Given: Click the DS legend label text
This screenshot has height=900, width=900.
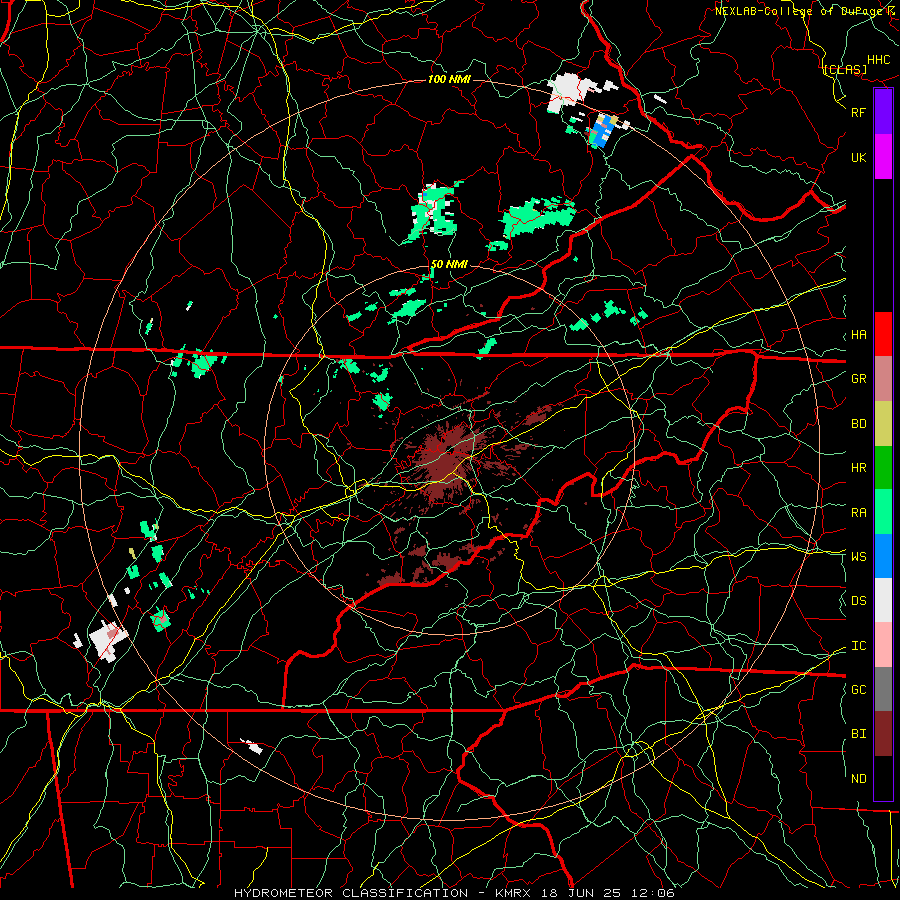Looking at the screenshot, I should tap(859, 601).
